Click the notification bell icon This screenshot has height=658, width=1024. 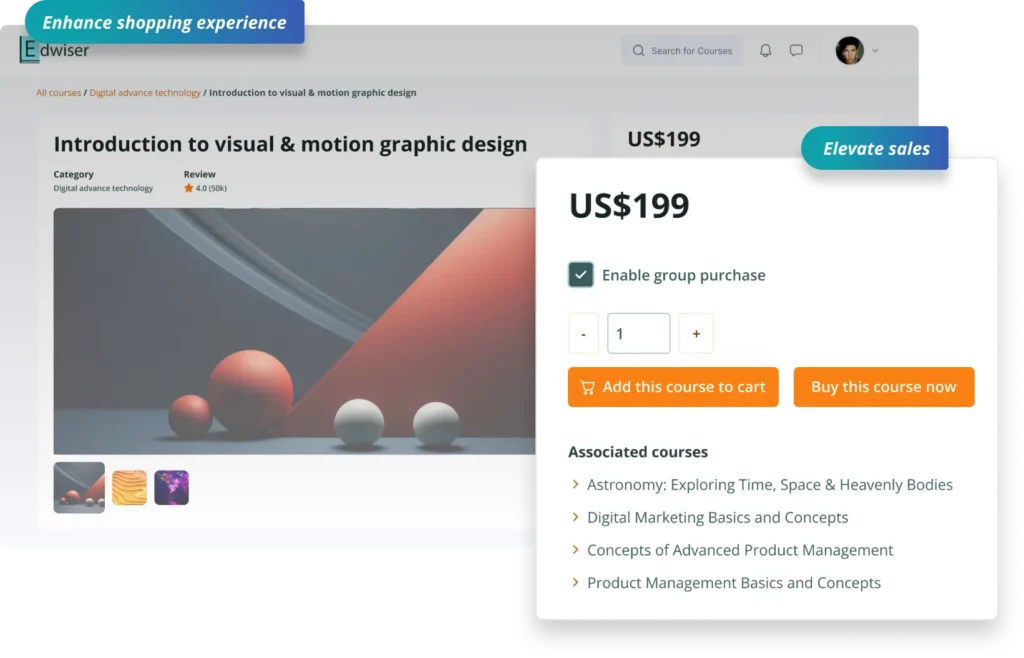765,50
